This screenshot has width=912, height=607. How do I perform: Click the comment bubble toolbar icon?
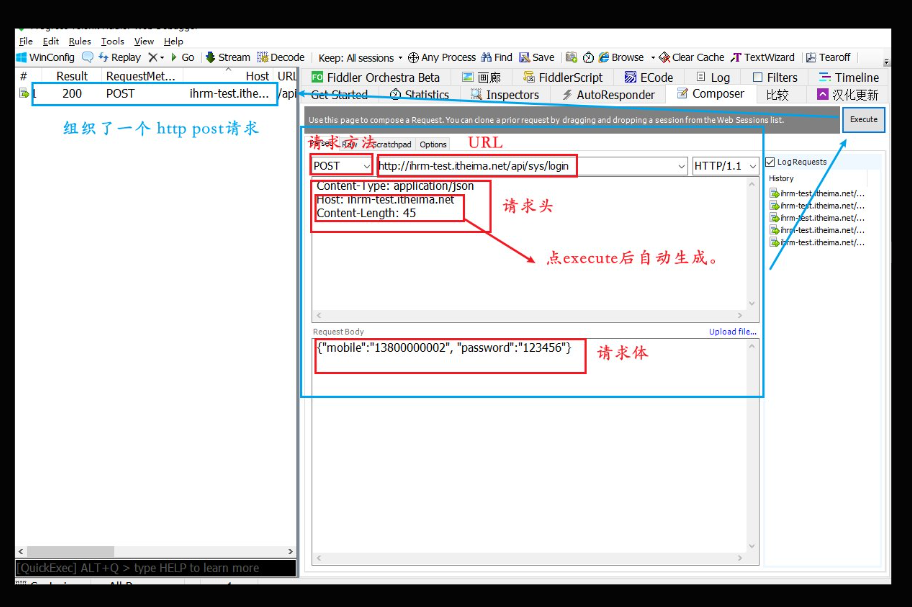(x=88, y=57)
